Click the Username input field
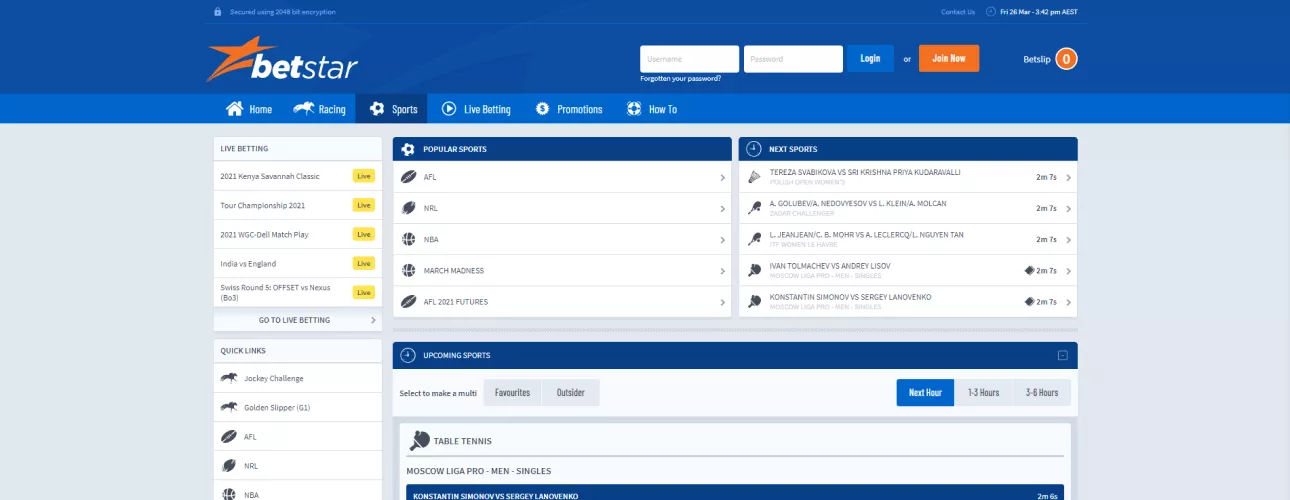 click(x=690, y=59)
